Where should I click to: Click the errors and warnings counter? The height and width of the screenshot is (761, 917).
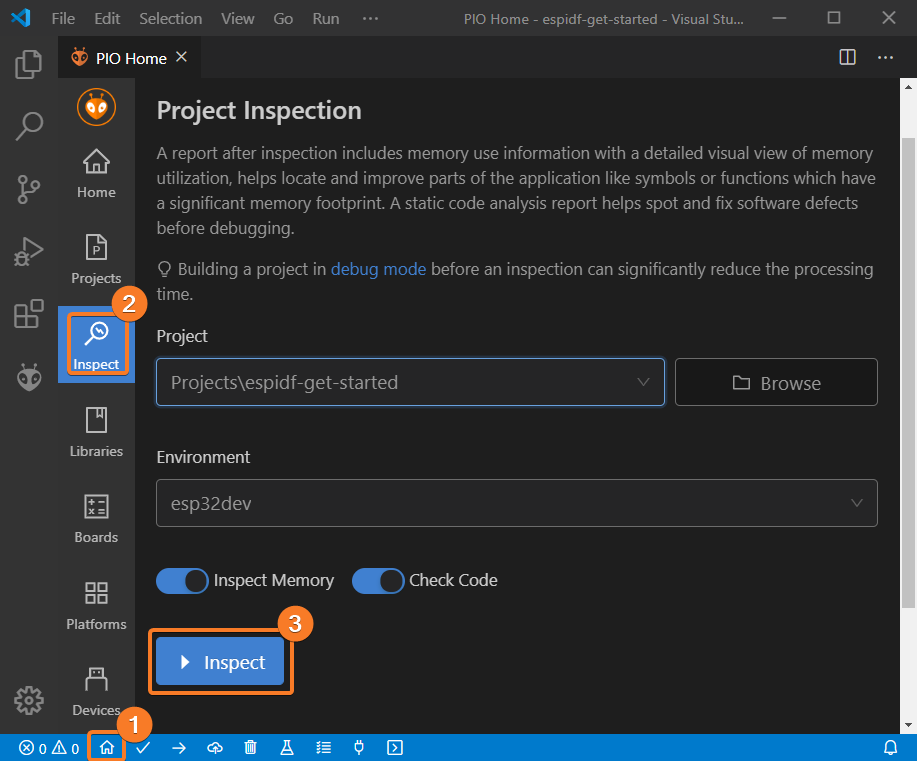(x=49, y=748)
